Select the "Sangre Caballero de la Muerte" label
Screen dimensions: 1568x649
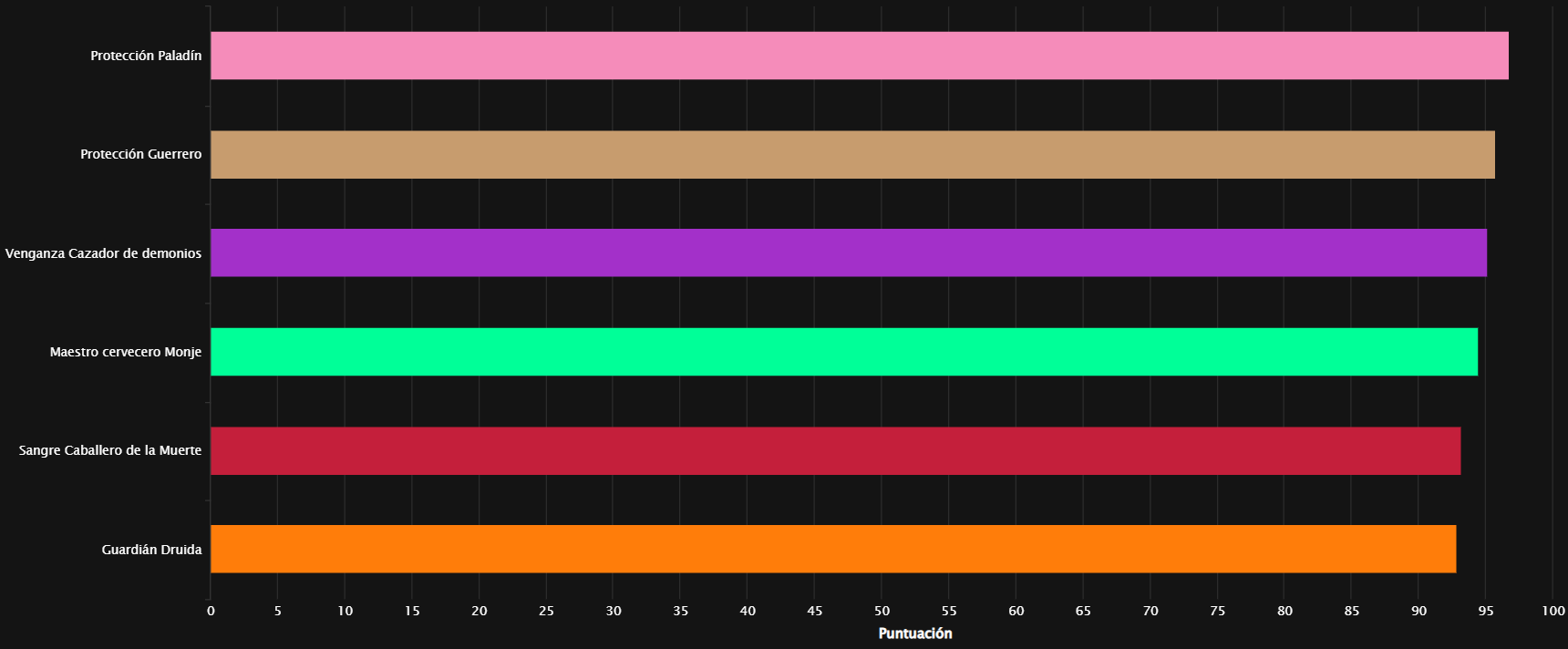[109, 450]
